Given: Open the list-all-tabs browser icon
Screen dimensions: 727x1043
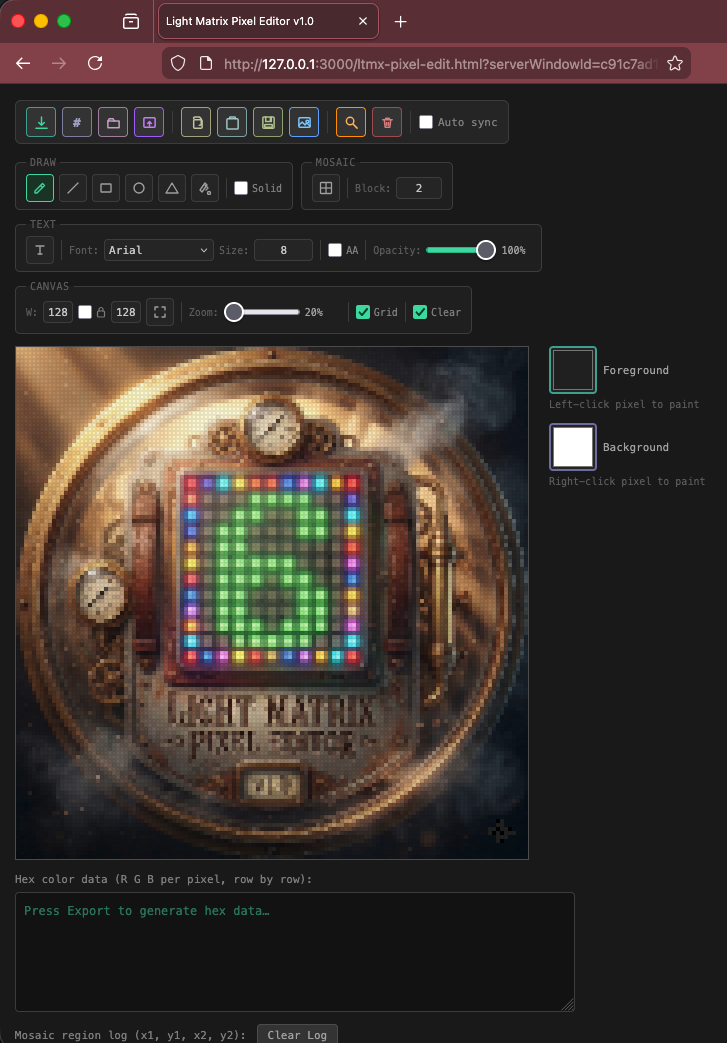Looking at the screenshot, I should [x=131, y=21].
